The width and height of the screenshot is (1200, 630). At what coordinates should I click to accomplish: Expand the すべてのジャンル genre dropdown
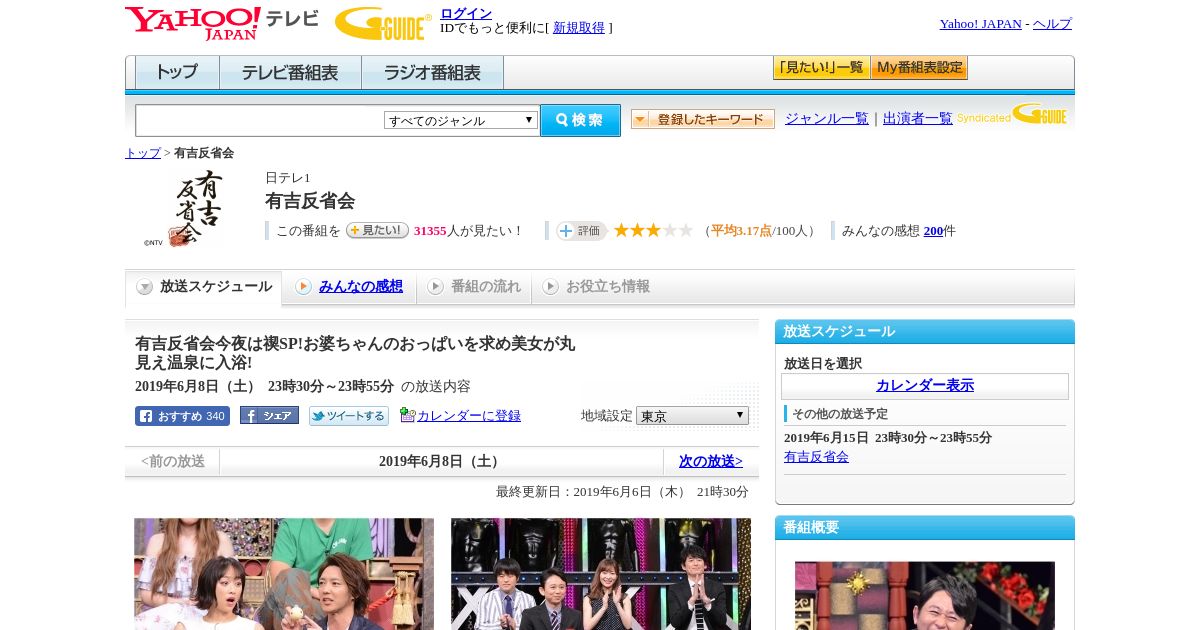461,120
